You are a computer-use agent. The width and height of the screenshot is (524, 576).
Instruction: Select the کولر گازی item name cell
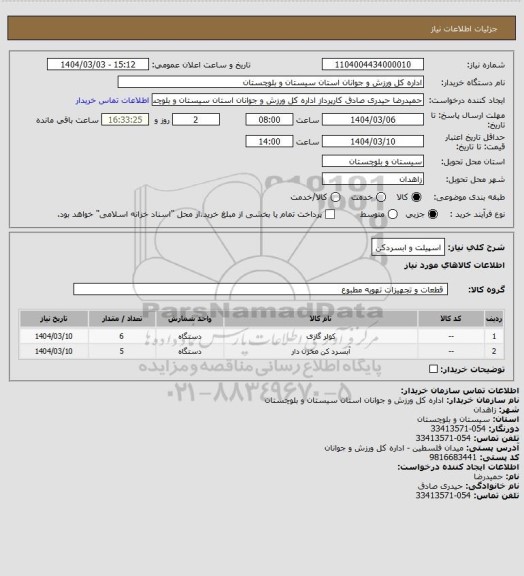coord(320,336)
